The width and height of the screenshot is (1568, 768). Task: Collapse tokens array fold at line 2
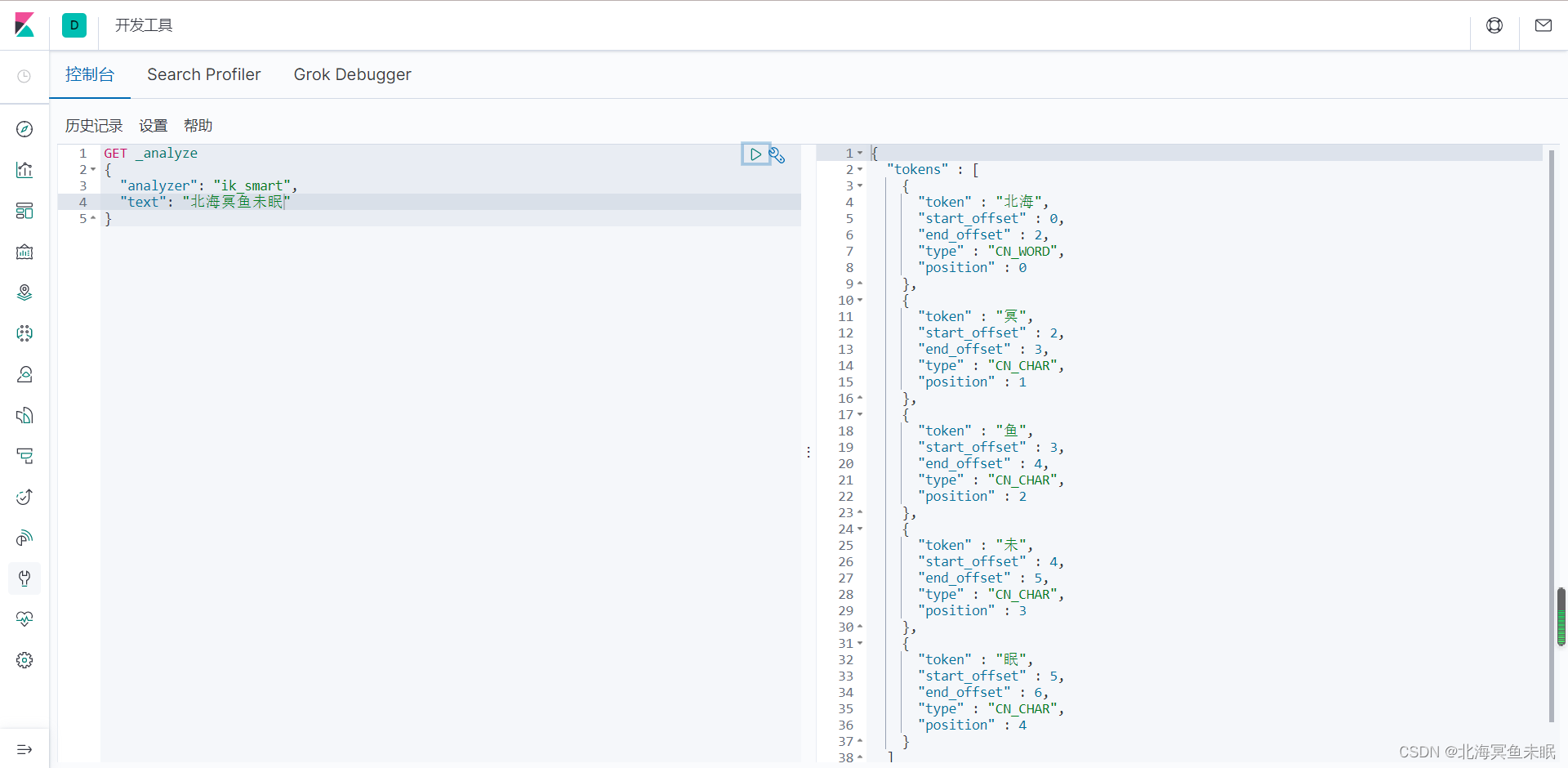pos(860,170)
